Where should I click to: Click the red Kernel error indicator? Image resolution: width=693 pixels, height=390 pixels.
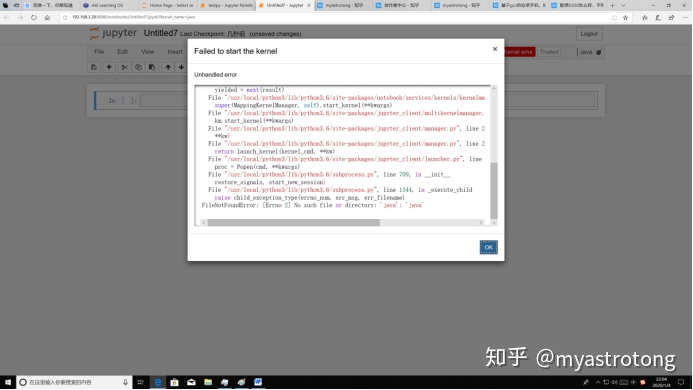click(519, 52)
